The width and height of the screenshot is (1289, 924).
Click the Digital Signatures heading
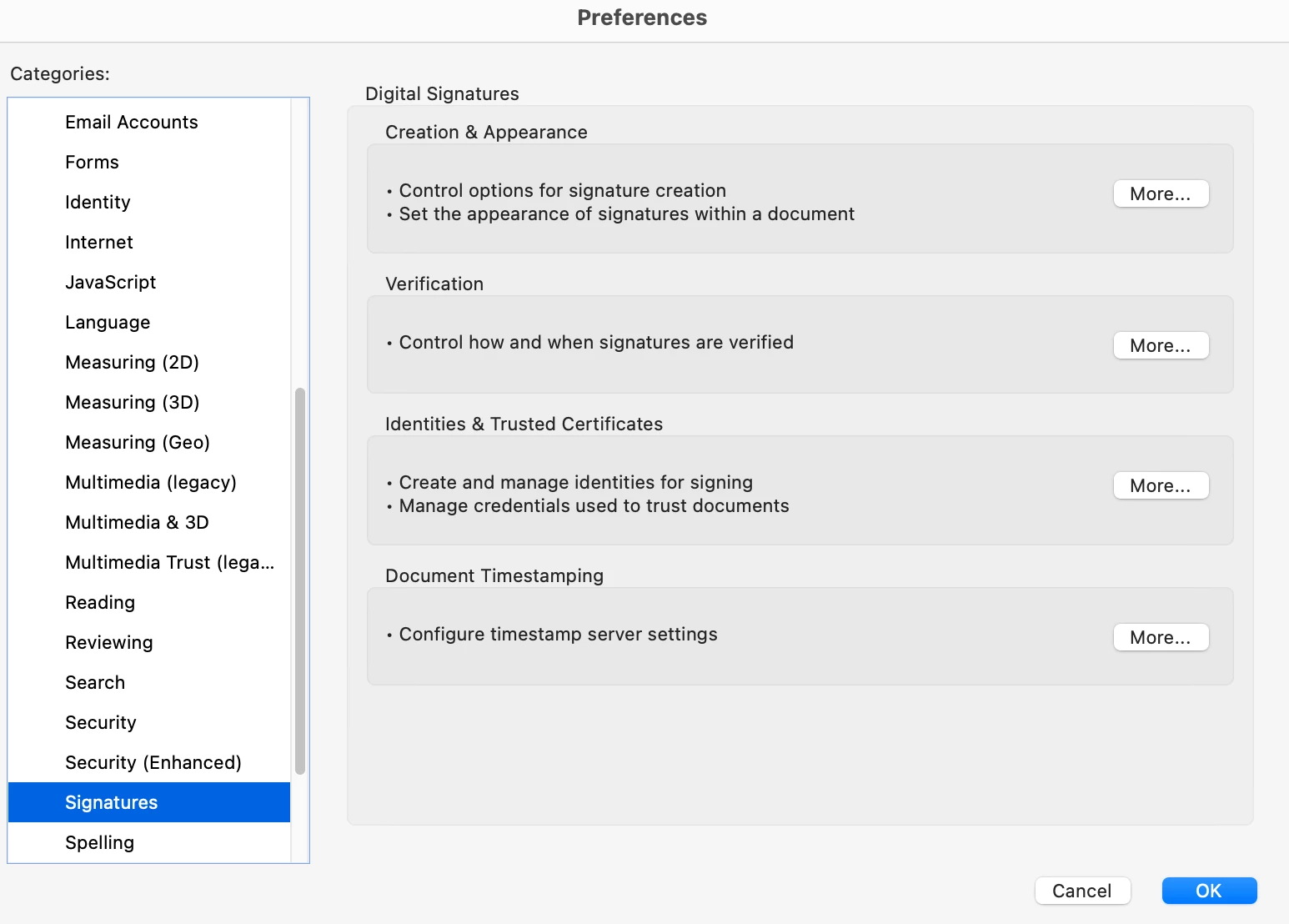tap(442, 93)
